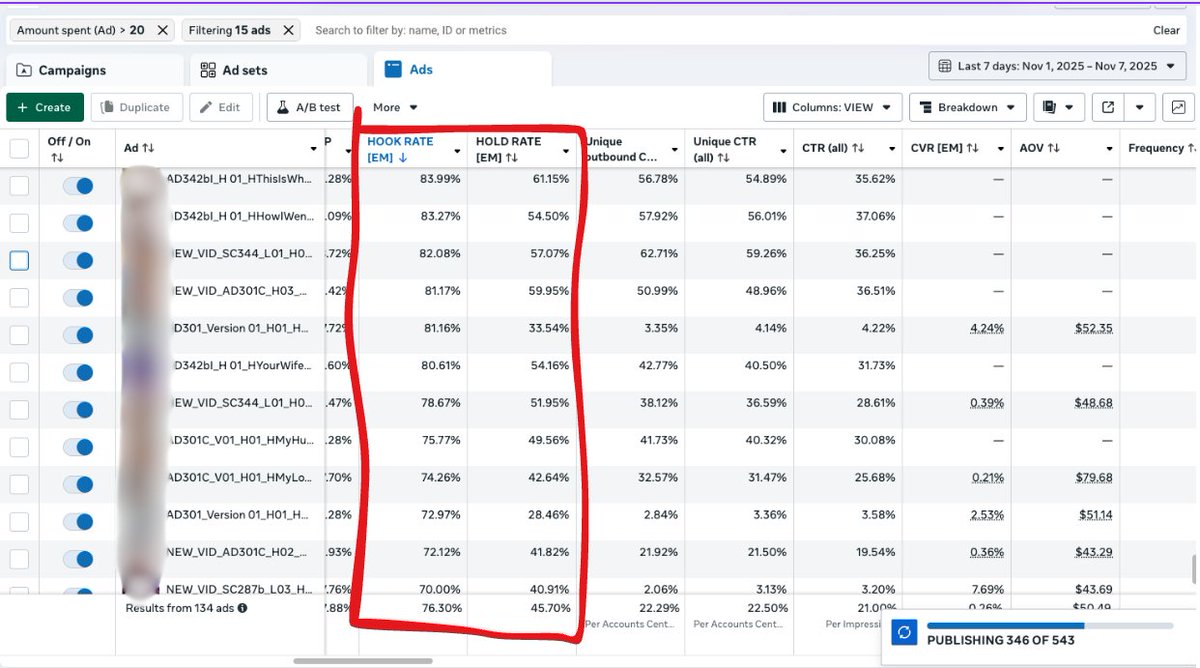
Task: Click the green Create button
Action: tap(44, 107)
